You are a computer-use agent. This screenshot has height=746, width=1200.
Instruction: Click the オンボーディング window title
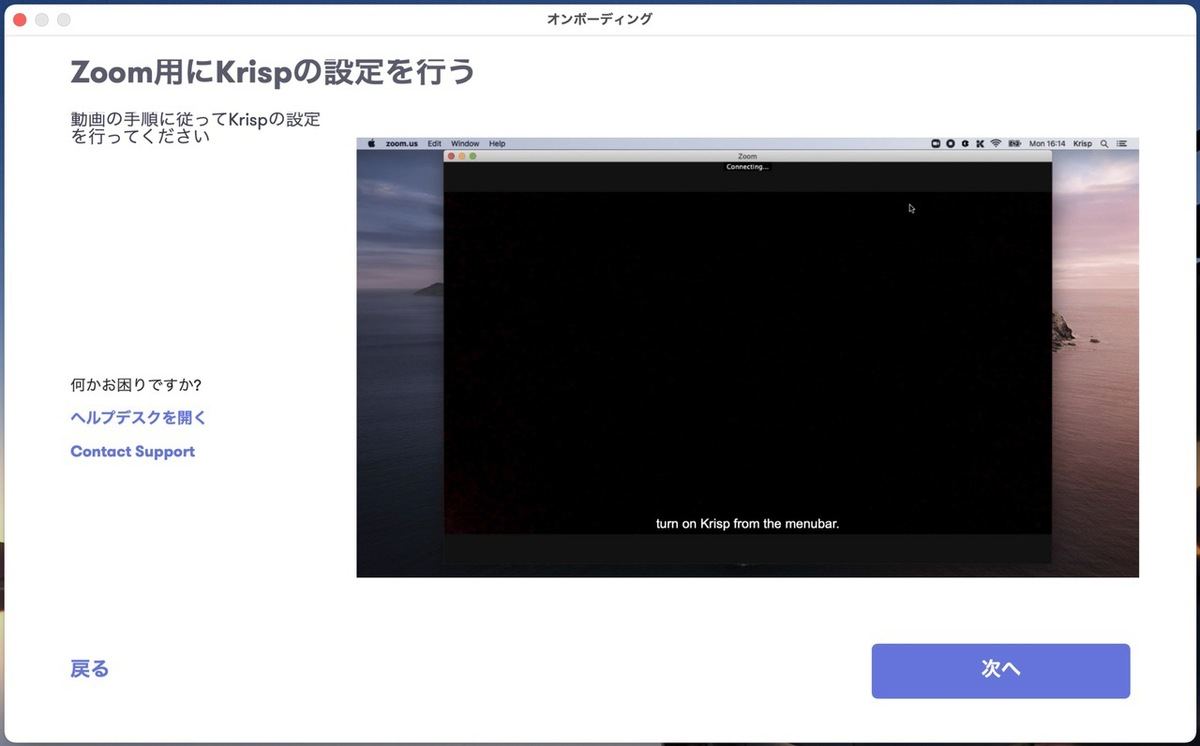pos(601,19)
